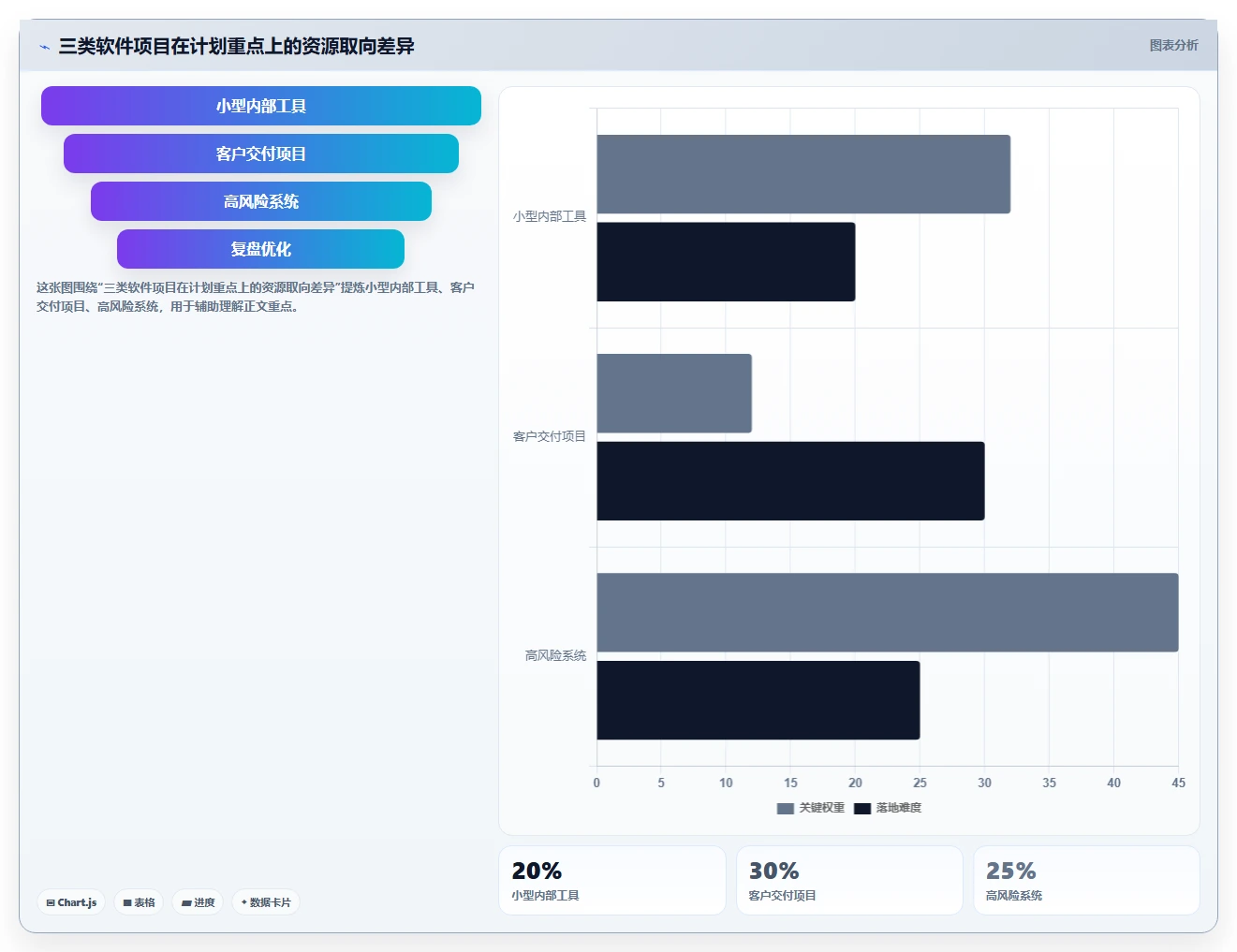Click the 落地难度 bar for 高风险系统
The height and width of the screenshot is (952, 1237).
click(758, 700)
